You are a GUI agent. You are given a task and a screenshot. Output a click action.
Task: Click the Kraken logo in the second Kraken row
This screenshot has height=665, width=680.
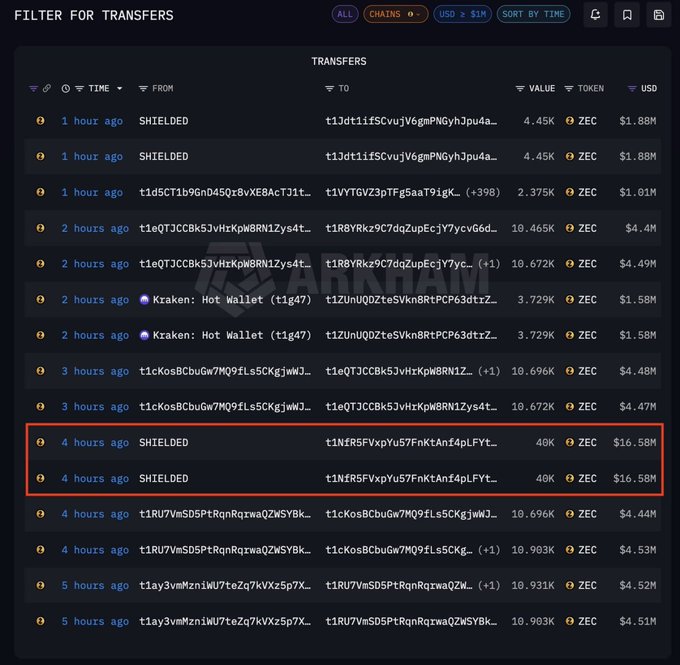coord(144,335)
